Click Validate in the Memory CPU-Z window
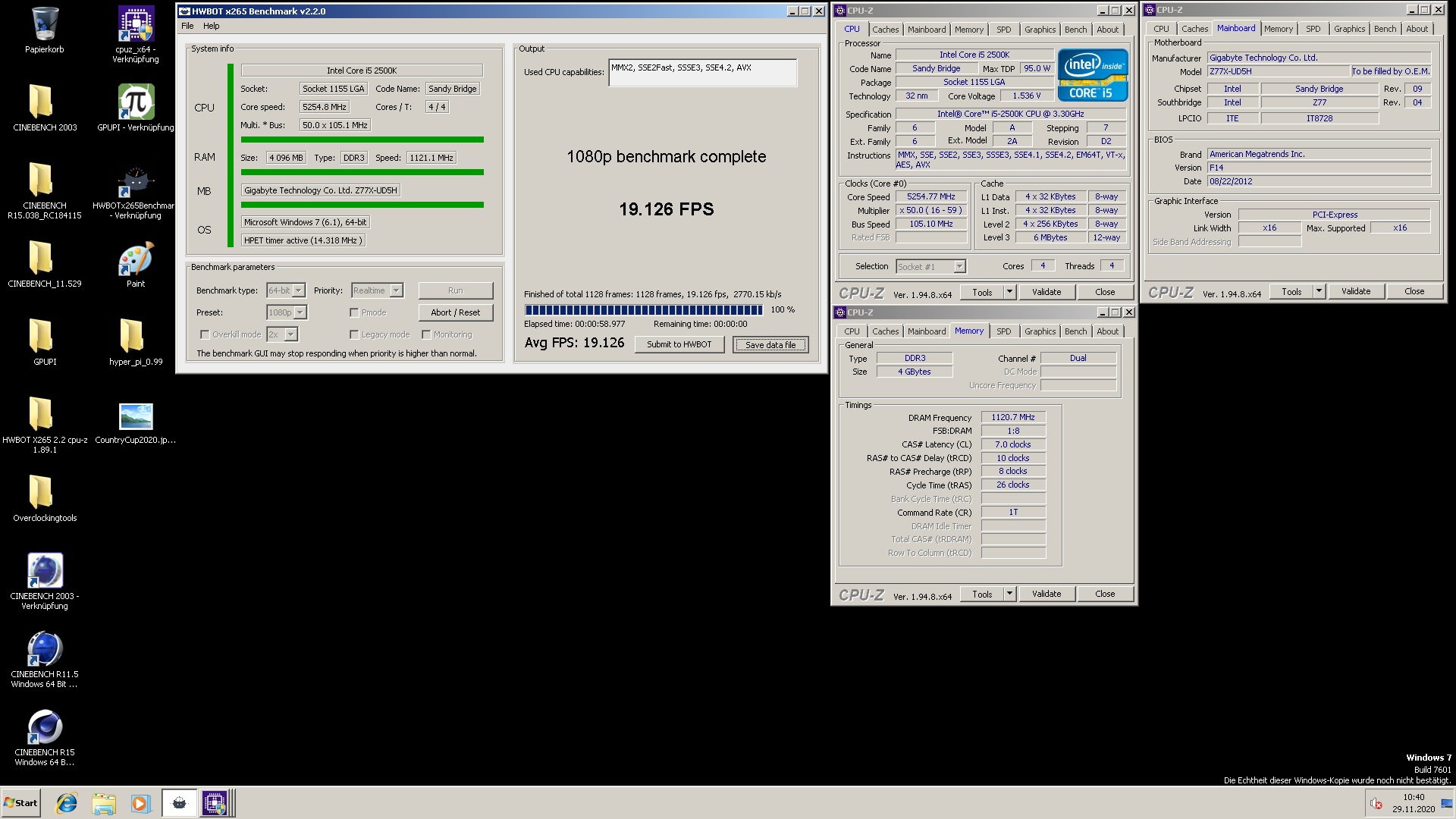This screenshot has width=1456, height=819. 1046,594
